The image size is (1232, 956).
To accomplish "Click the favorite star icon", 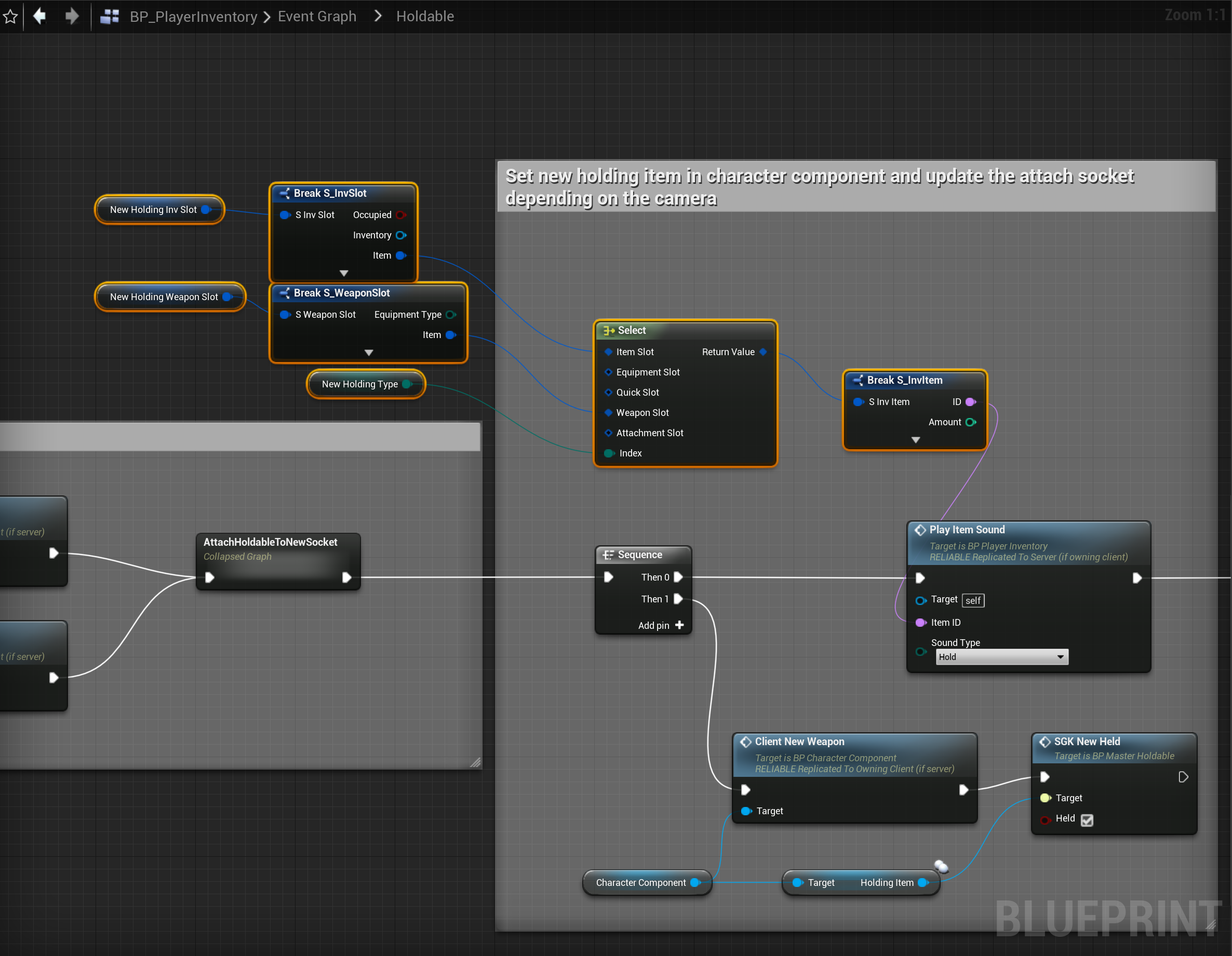I will tap(10, 16).
